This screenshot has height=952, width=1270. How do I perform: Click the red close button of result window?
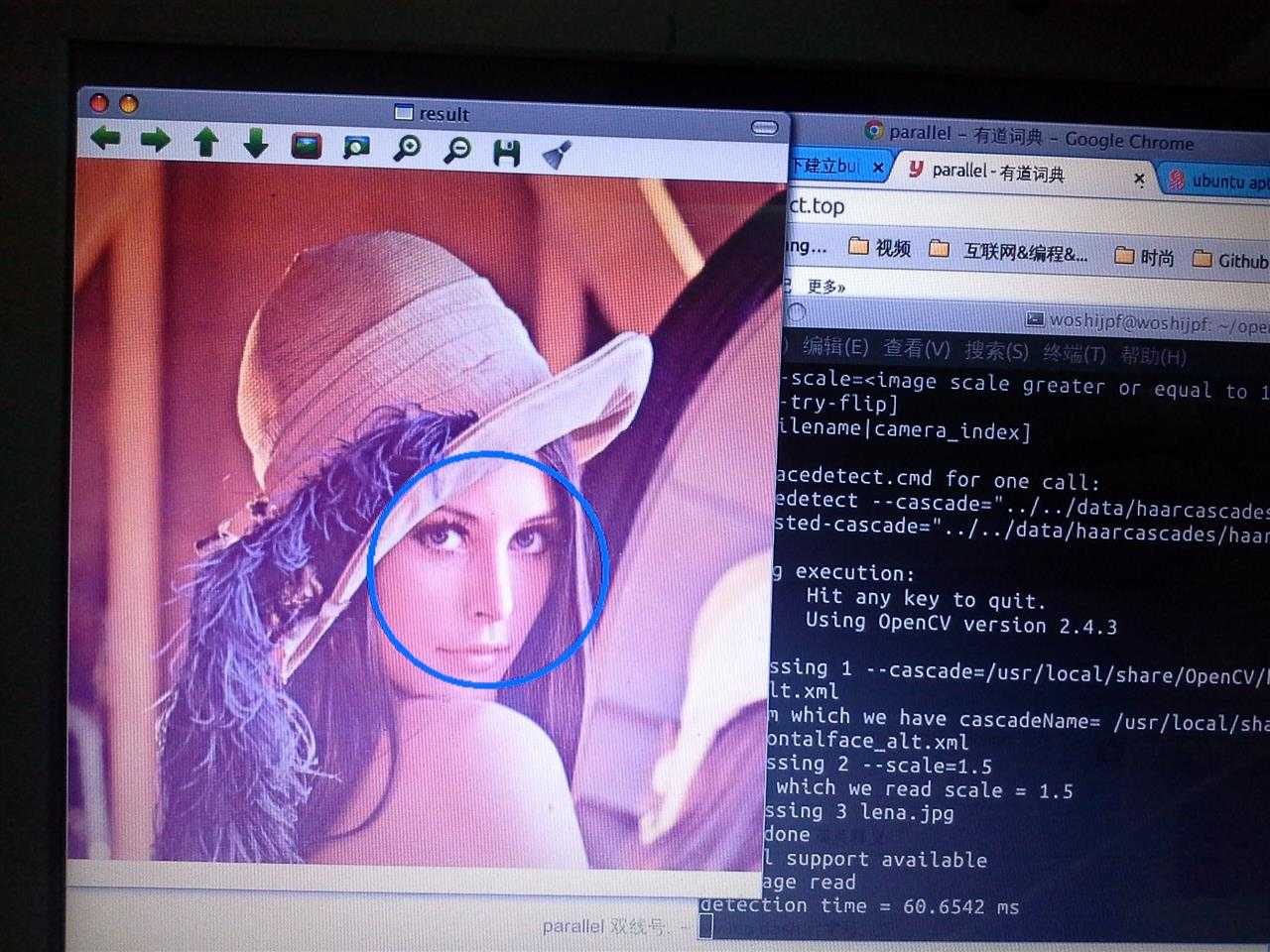pos(98,102)
